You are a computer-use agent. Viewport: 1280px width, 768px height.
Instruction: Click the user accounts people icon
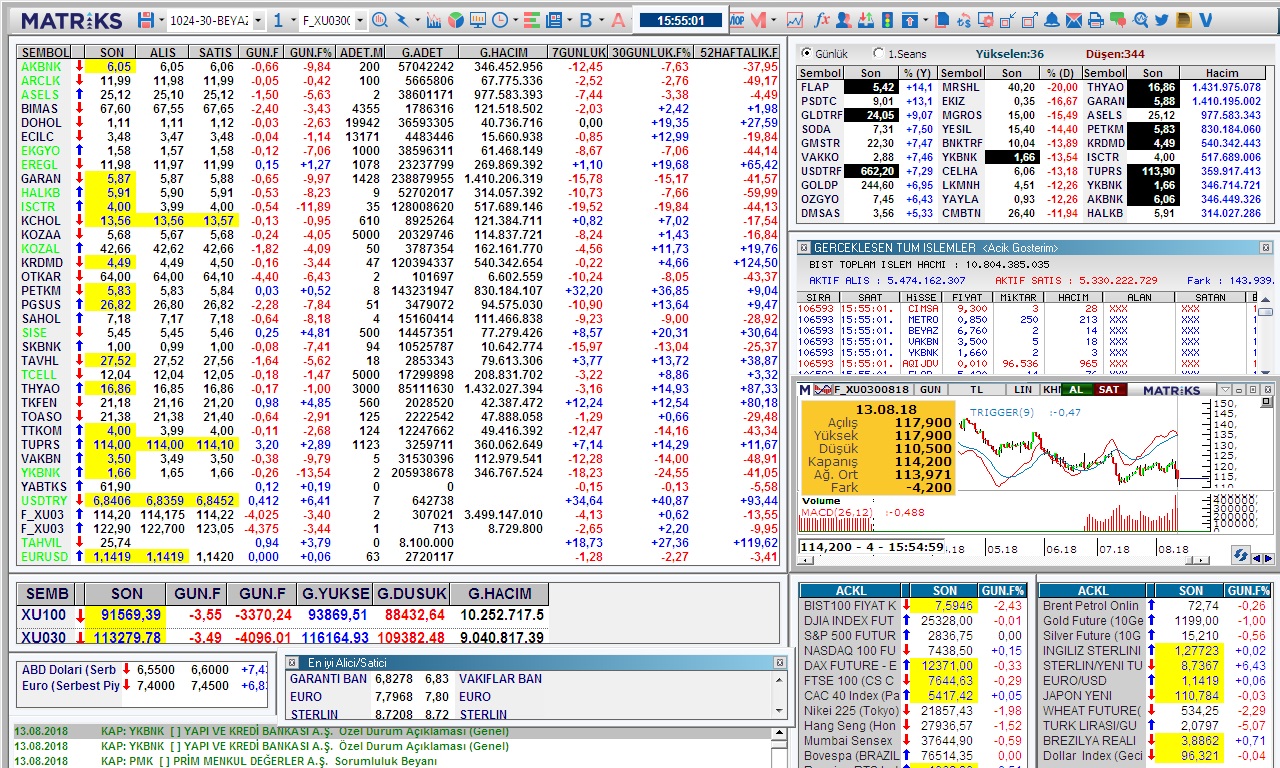(x=844, y=20)
